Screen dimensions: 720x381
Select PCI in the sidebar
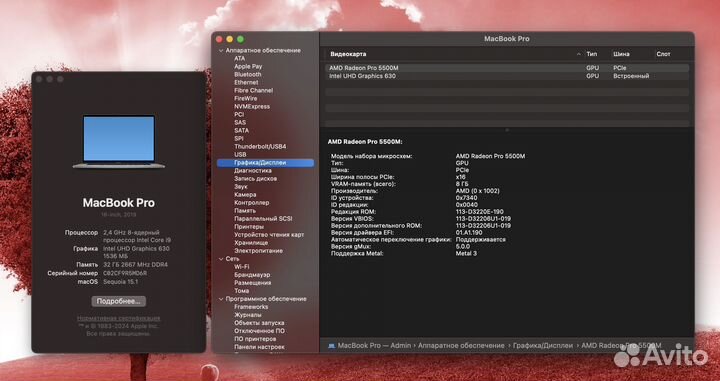click(x=239, y=114)
